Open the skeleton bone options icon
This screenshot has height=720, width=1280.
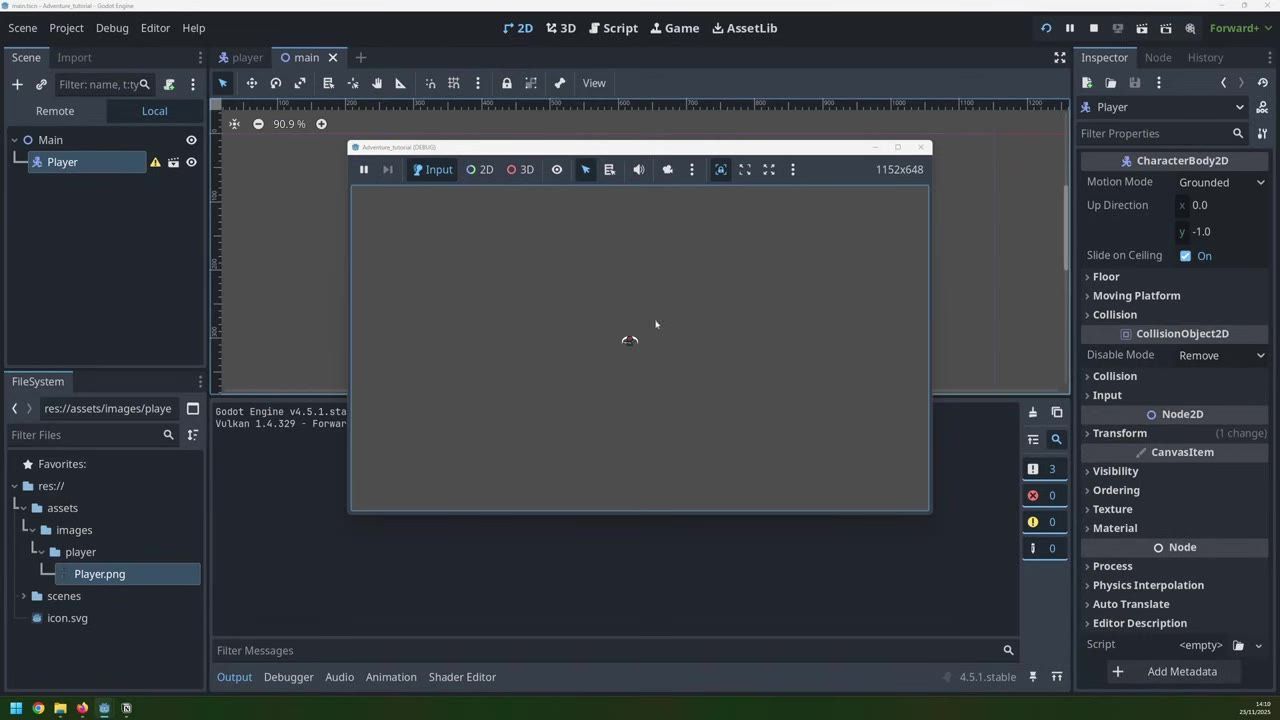[x=560, y=83]
